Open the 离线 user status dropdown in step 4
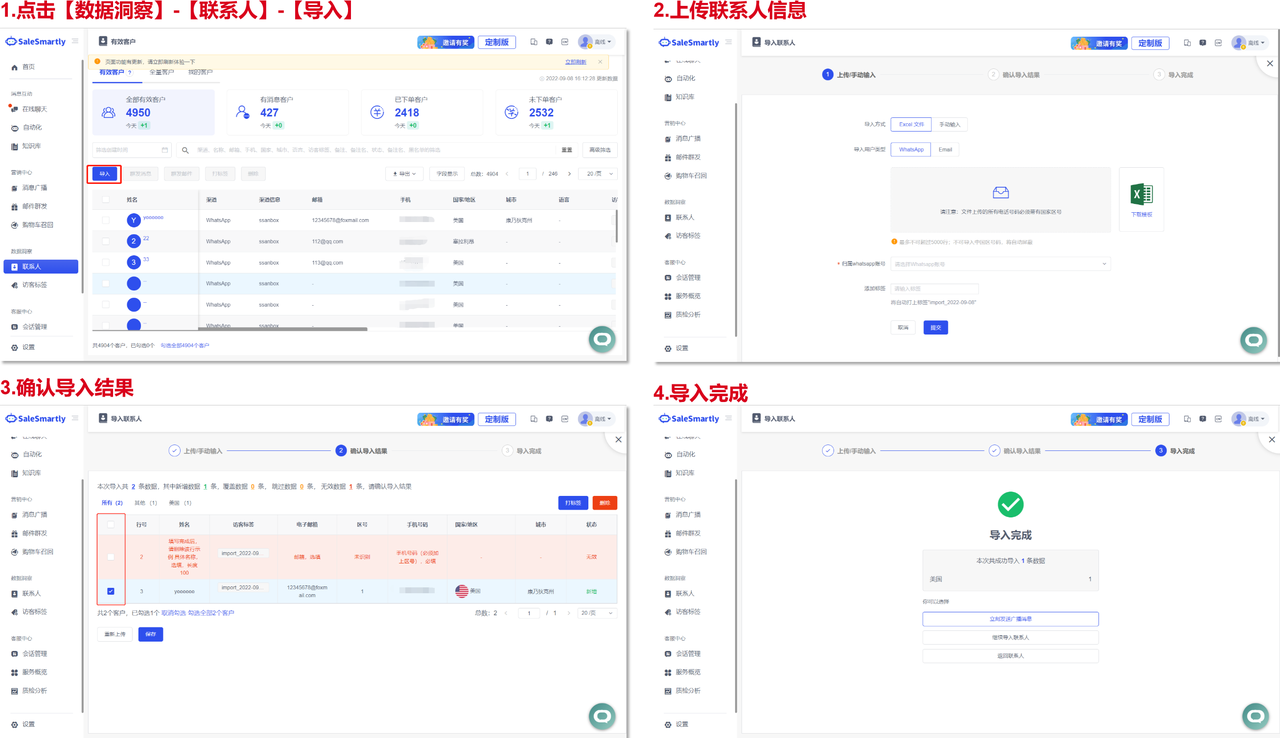Image resolution: width=1280 pixels, height=738 pixels. [1249, 419]
